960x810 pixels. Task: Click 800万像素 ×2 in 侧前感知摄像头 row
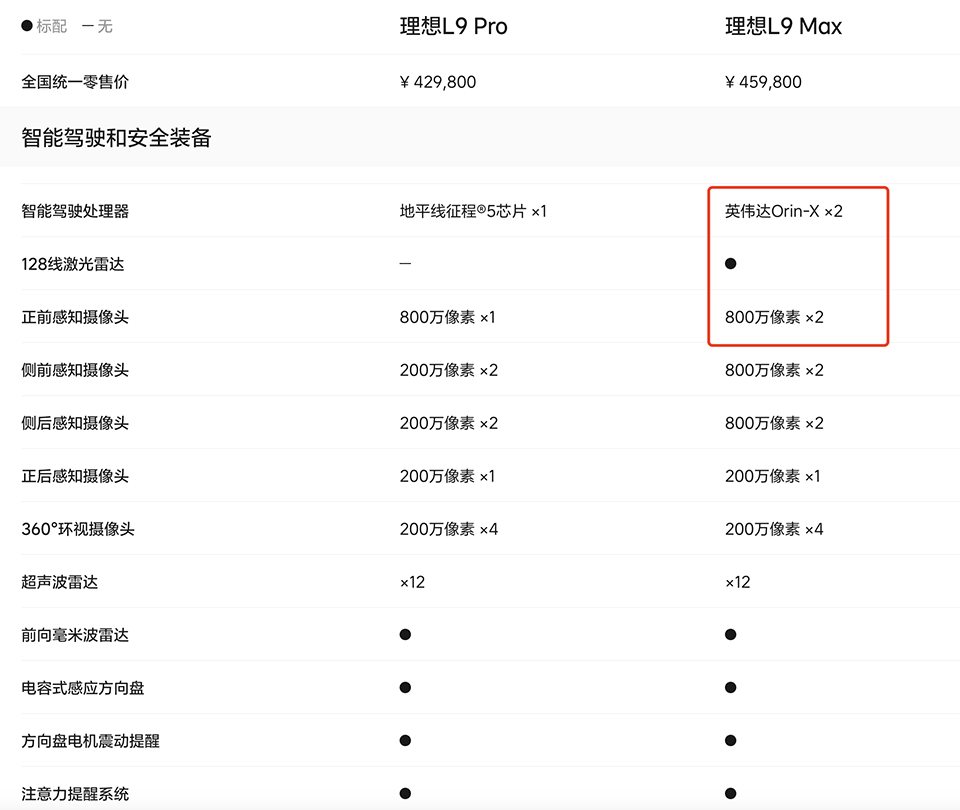(x=774, y=370)
